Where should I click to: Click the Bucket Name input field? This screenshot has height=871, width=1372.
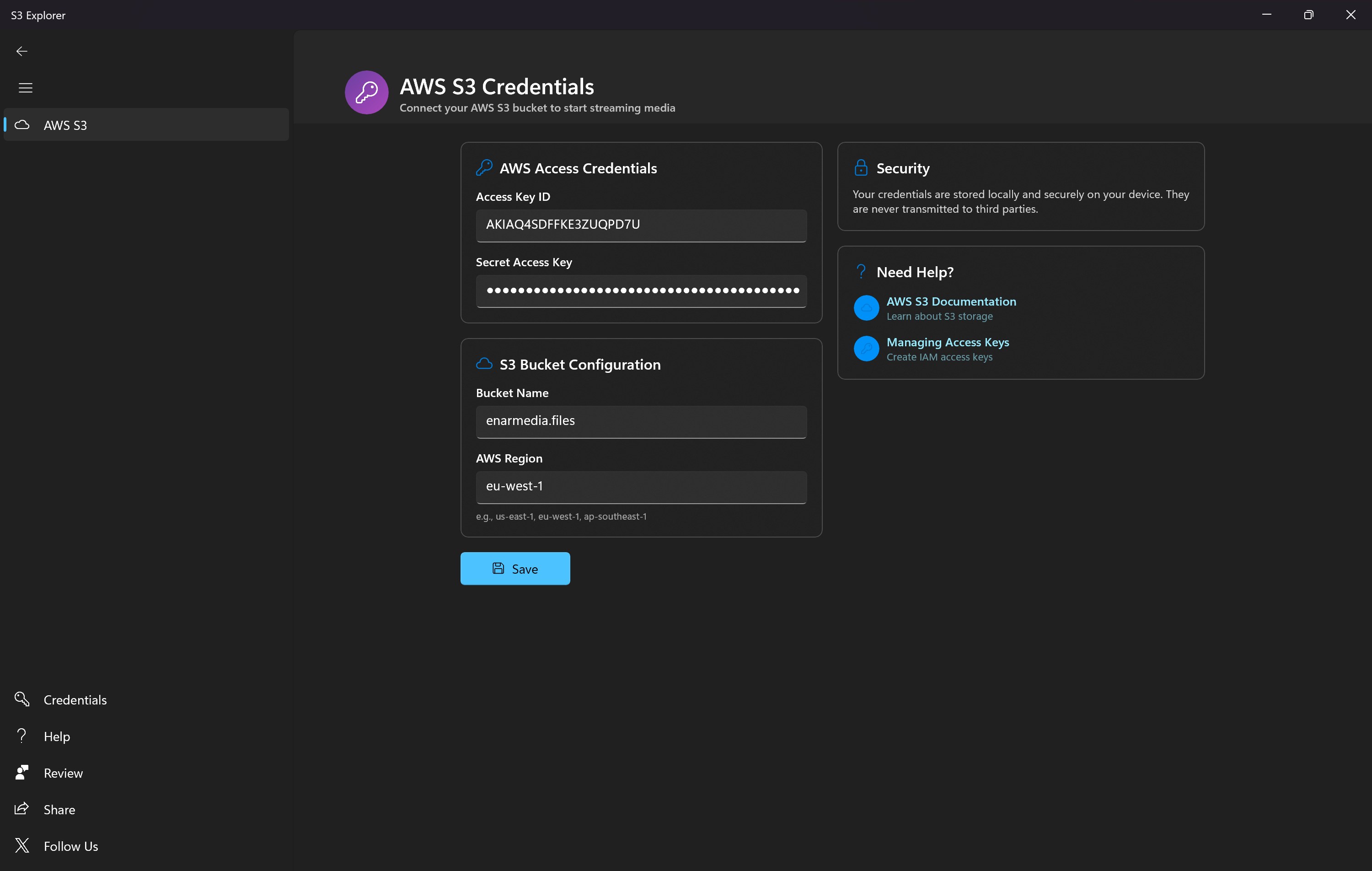641,421
